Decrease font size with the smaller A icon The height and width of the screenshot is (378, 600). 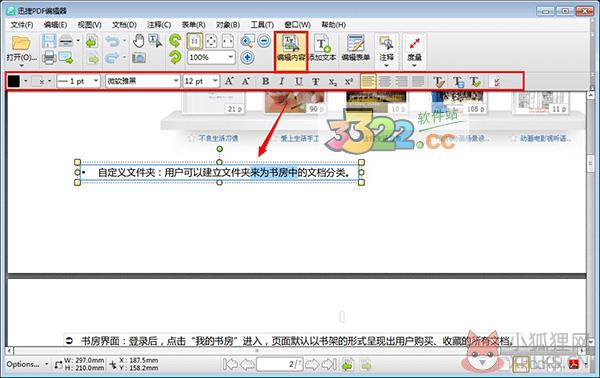click(x=246, y=81)
